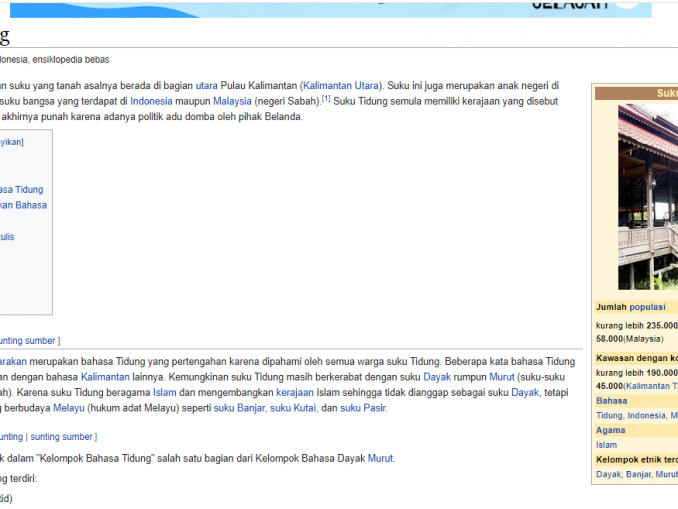
Task: Open the 'Kalimantan Utara' link
Action: [341, 86]
